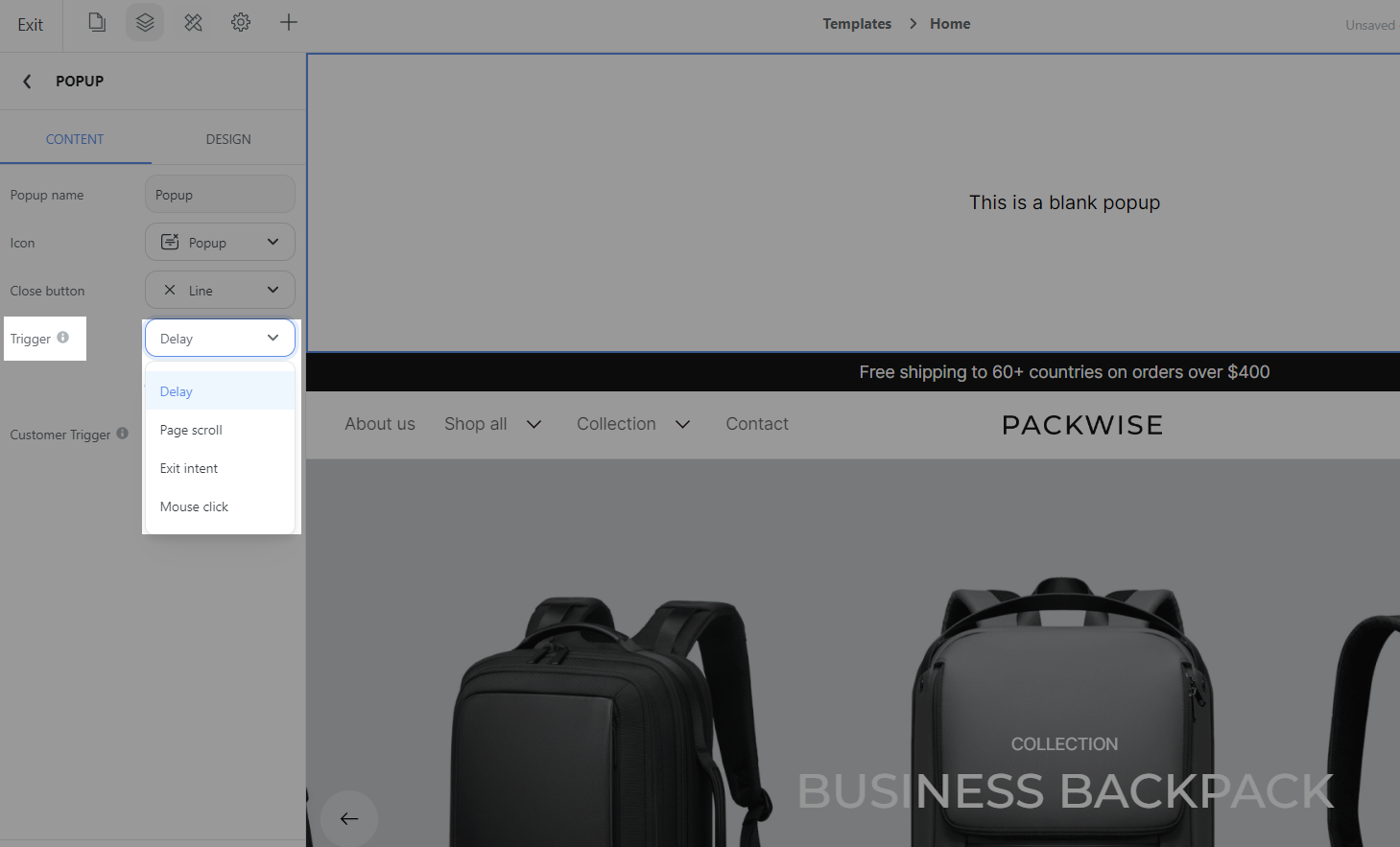Switch to the CONTENT tab
1400x847 pixels.
coord(75,139)
